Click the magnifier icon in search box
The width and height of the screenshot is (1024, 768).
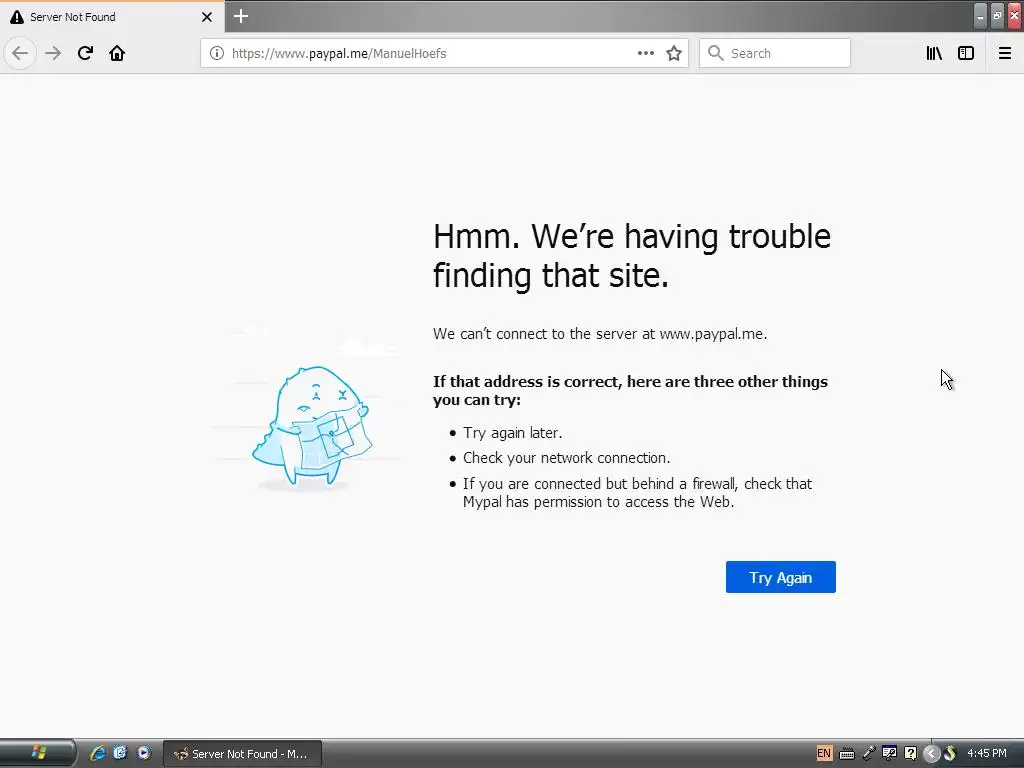click(716, 53)
